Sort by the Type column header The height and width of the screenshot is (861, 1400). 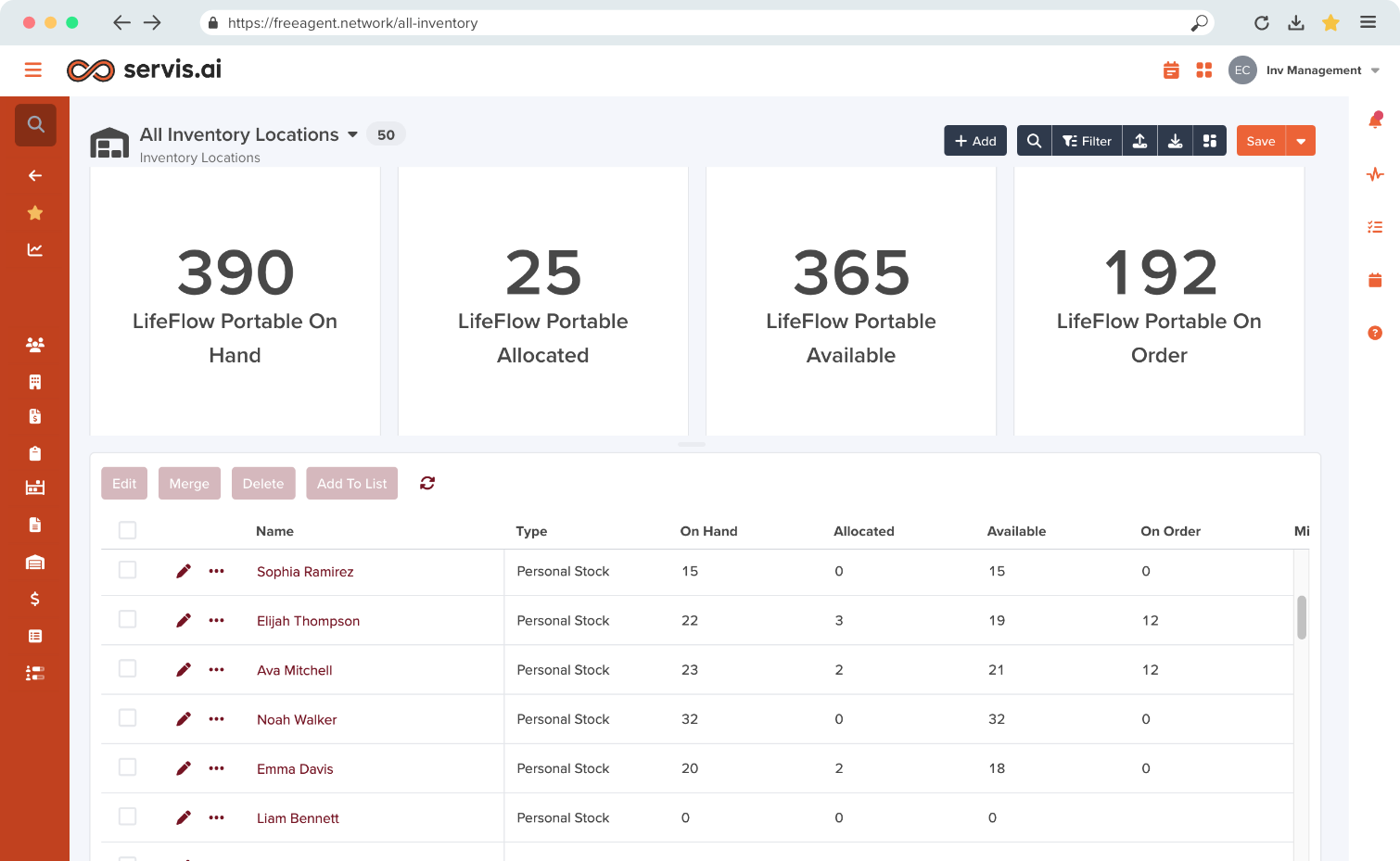pos(531,531)
